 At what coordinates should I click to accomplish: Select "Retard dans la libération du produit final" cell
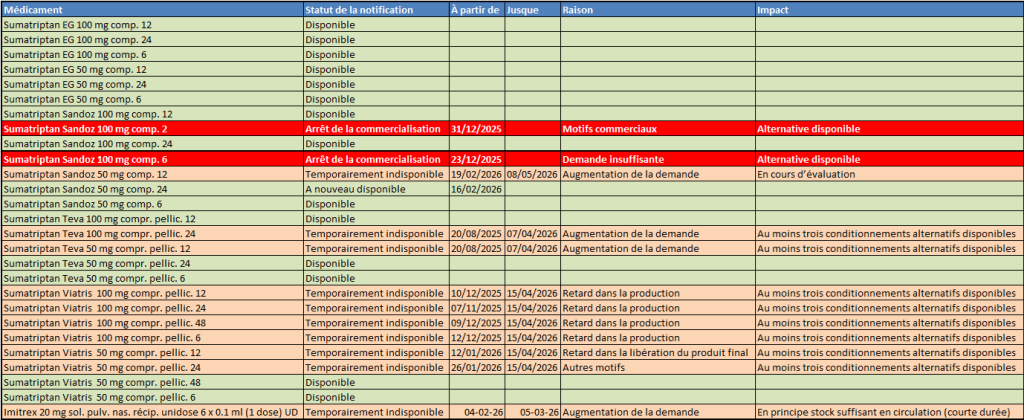656,352
